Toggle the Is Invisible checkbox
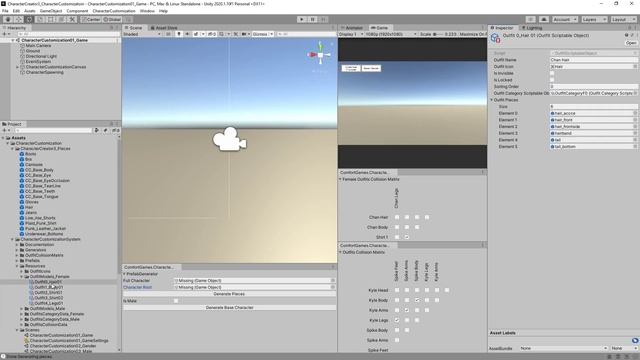The height and width of the screenshot is (360, 640). tap(552, 73)
